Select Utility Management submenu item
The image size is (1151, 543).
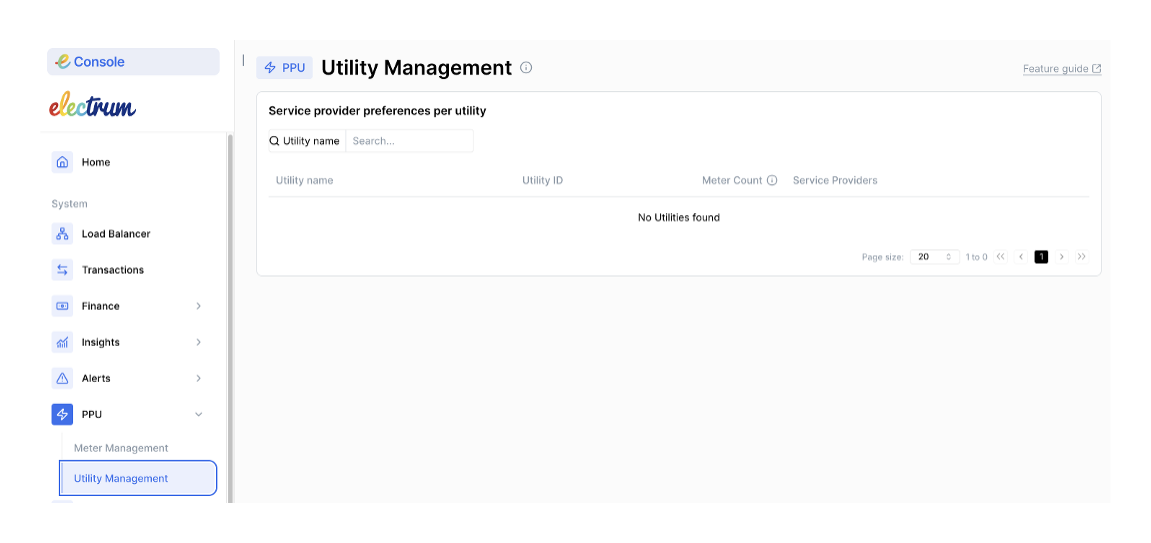click(x=138, y=478)
